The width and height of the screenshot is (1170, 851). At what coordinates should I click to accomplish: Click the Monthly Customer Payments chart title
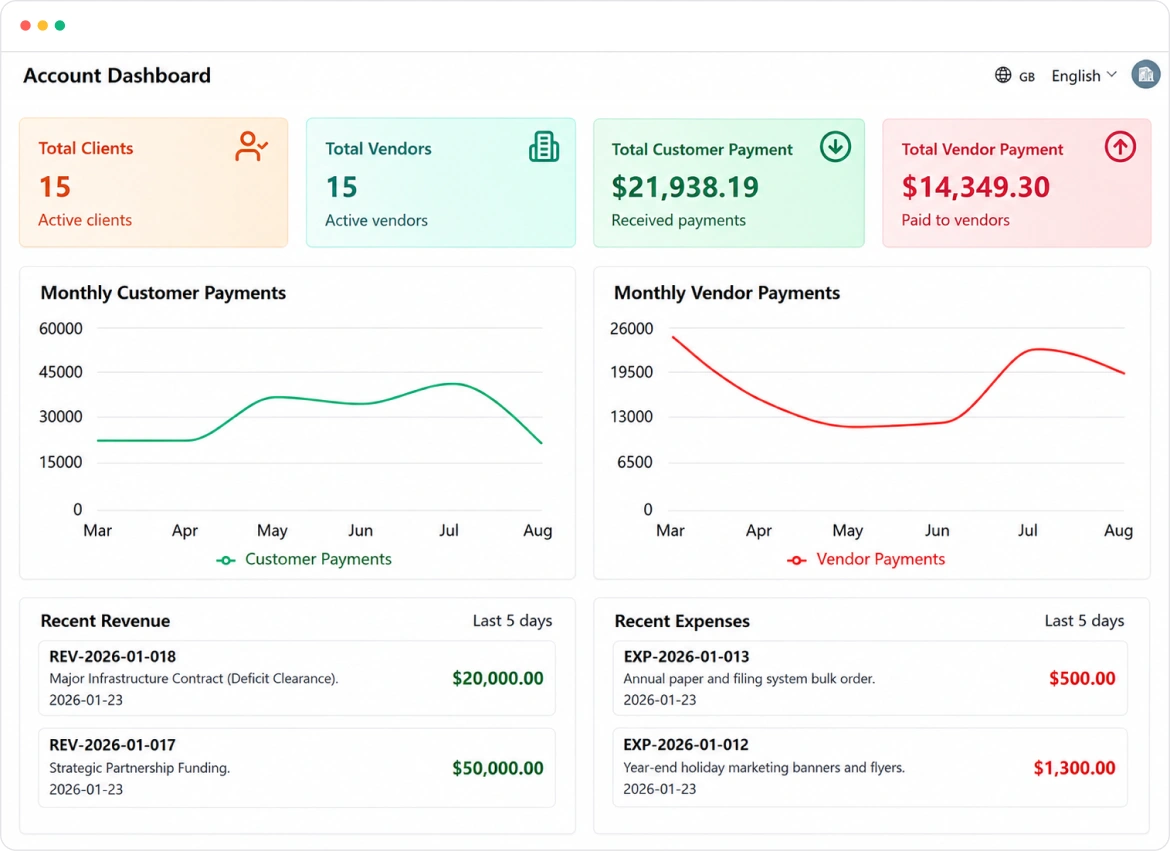tap(163, 293)
